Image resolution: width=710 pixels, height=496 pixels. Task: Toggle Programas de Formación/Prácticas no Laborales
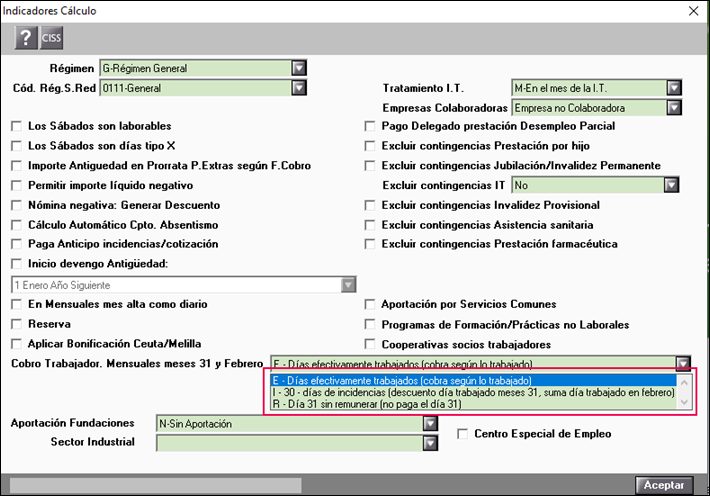click(370, 324)
